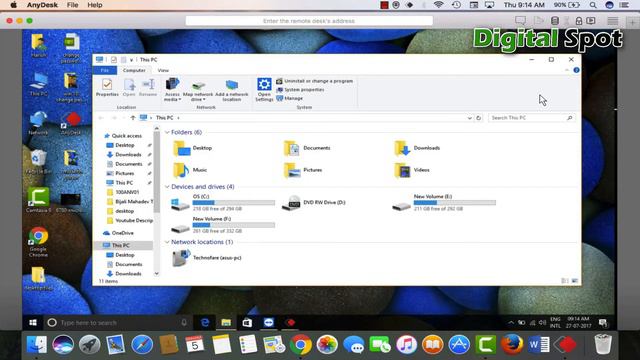
Task: Click Add a network location icon
Action: tap(231, 90)
